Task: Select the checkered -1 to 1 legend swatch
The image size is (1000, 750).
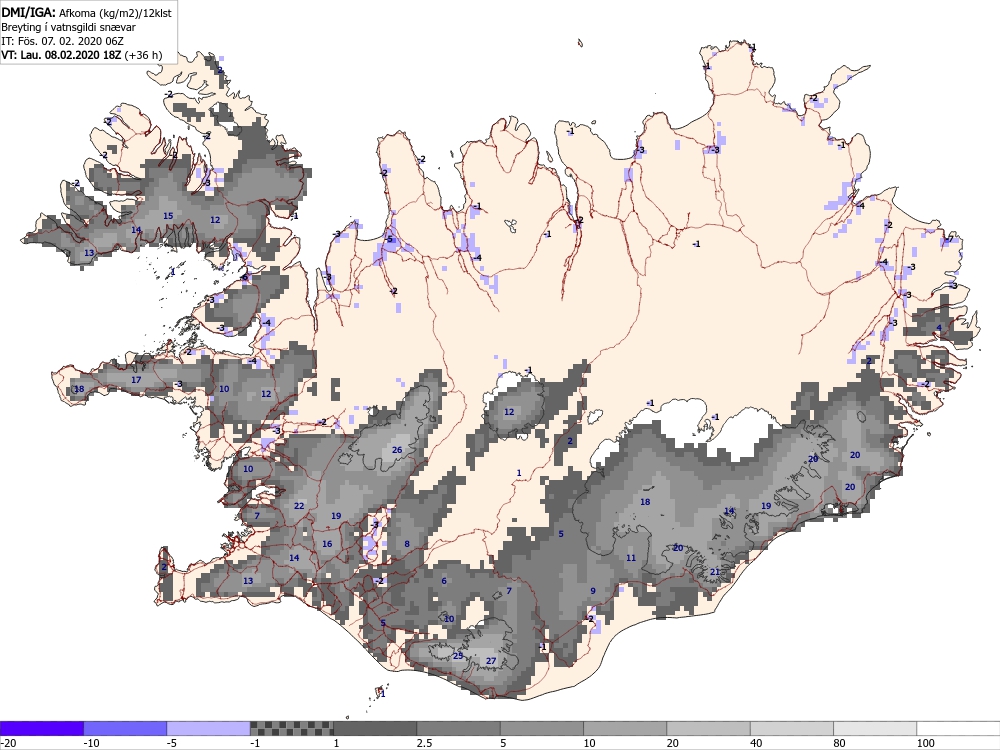Action: point(291,728)
